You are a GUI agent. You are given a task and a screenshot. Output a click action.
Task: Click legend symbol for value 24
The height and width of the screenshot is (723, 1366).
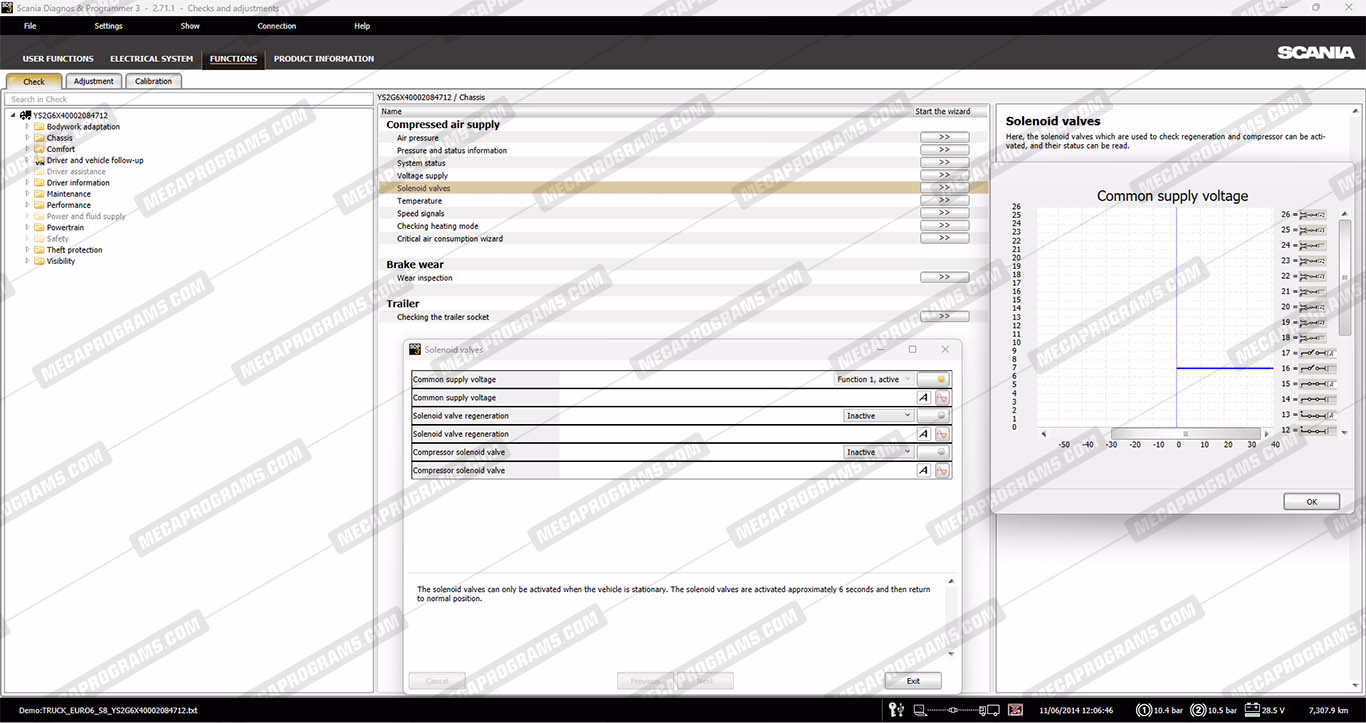click(1311, 245)
